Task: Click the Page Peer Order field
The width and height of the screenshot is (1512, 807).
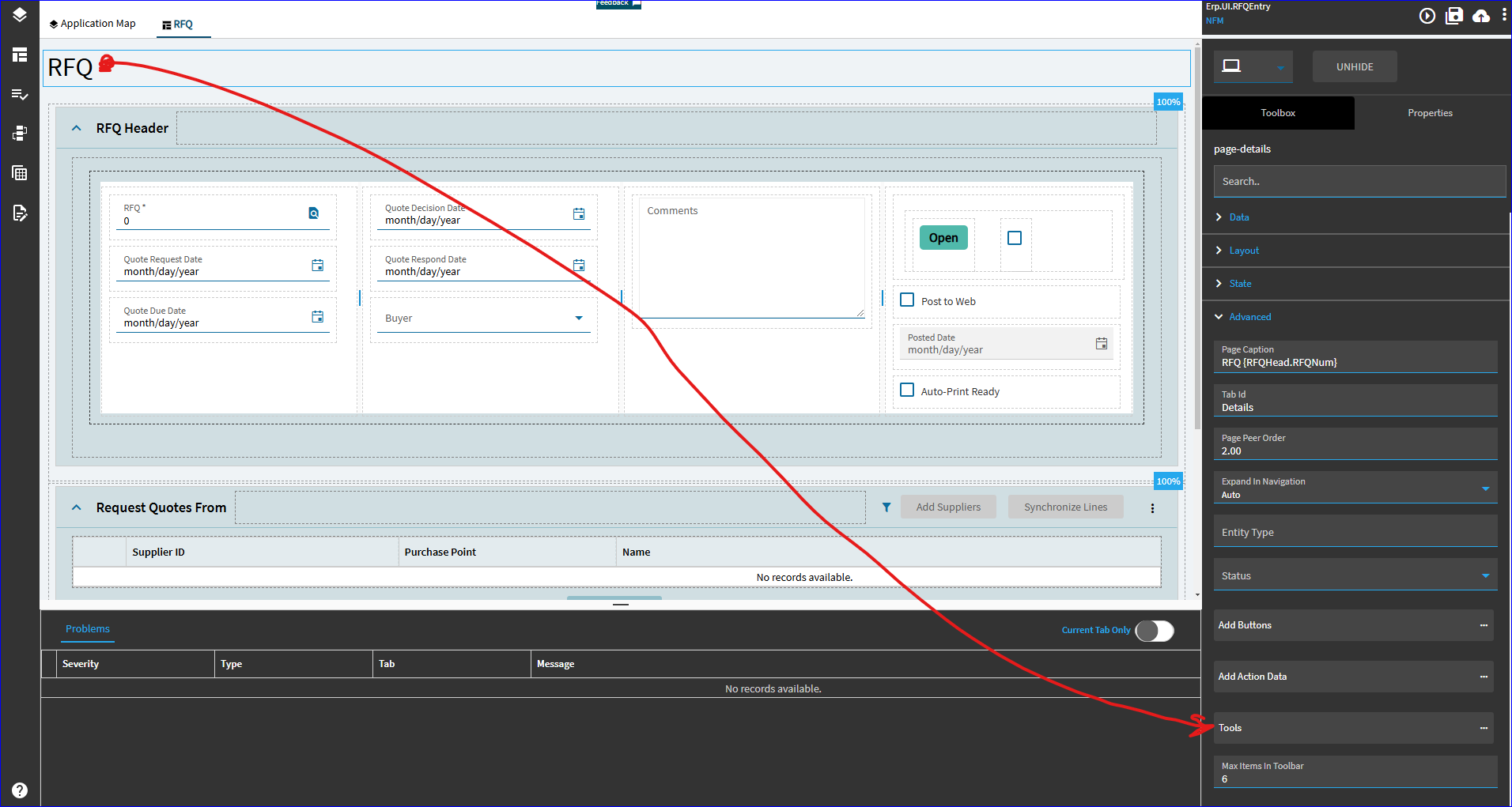Action: [x=1355, y=444]
